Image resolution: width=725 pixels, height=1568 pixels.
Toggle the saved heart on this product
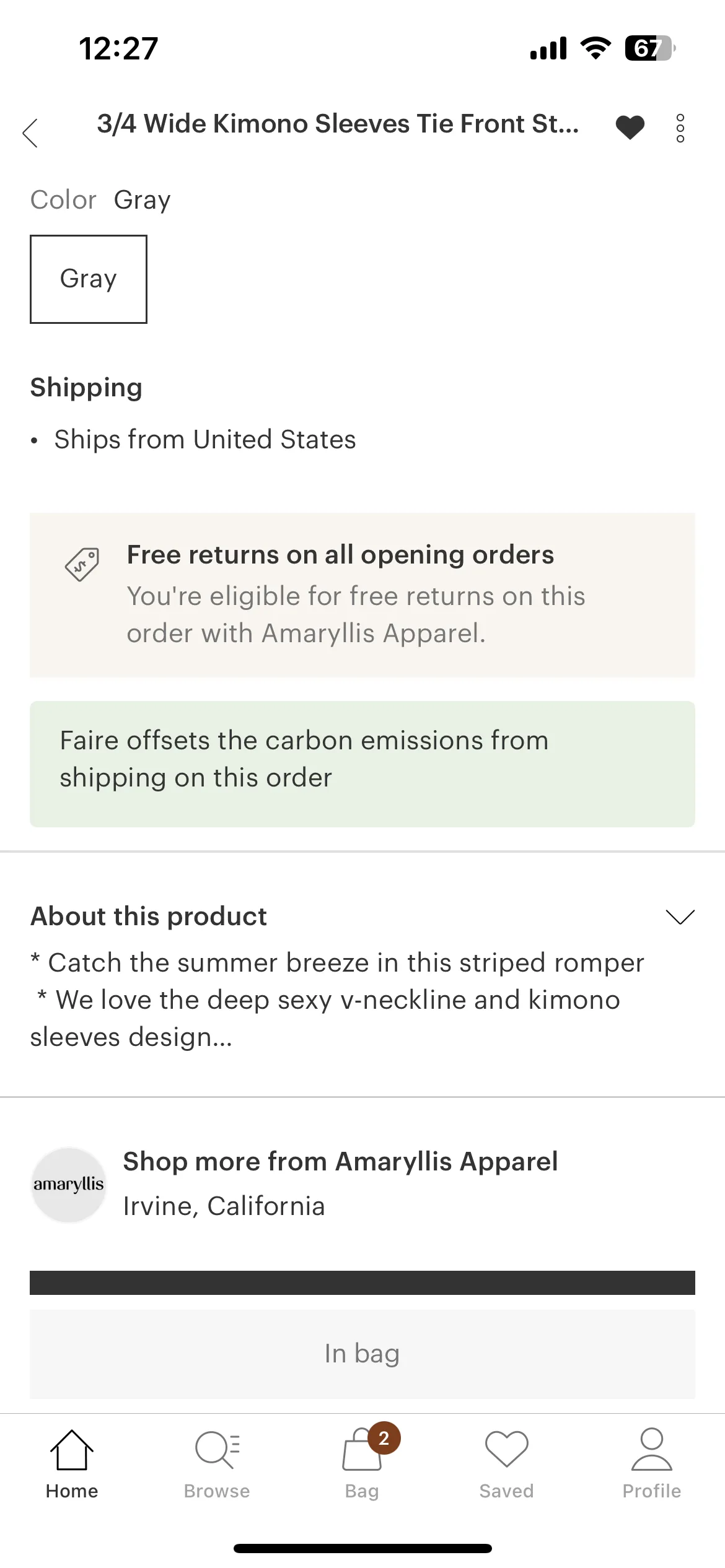click(x=630, y=128)
